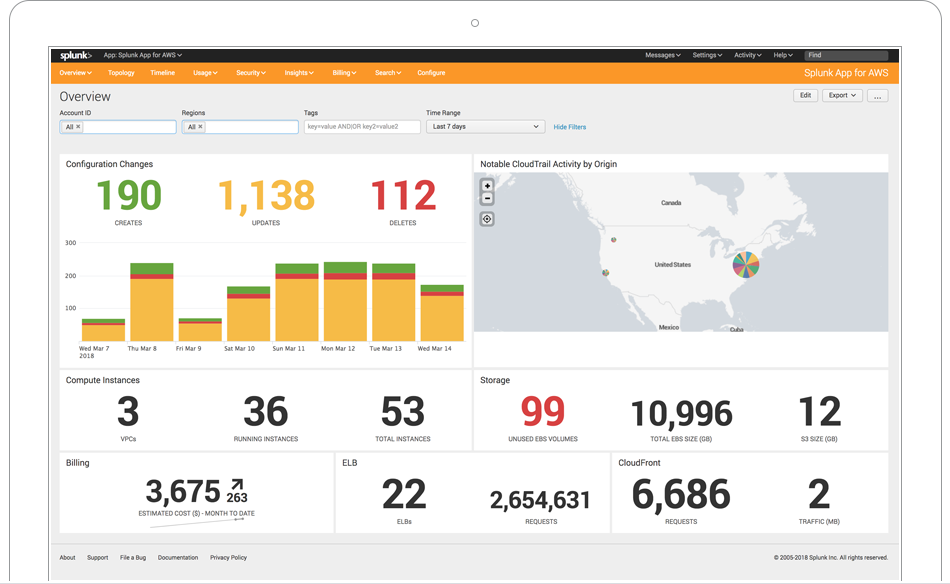Go to the Timeline tab

tap(162, 73)
